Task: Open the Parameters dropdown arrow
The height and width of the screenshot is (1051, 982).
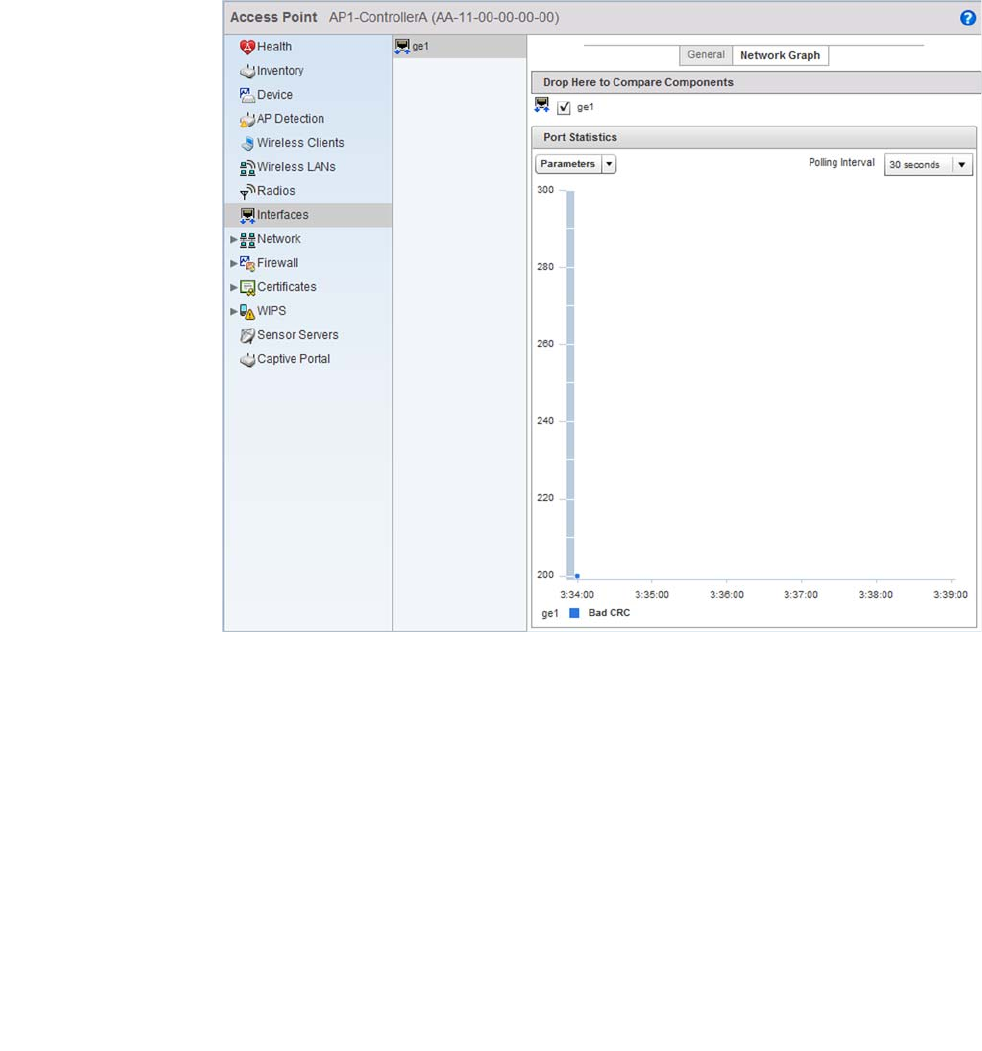Action: pyautogui.click(x=609, y=164)
